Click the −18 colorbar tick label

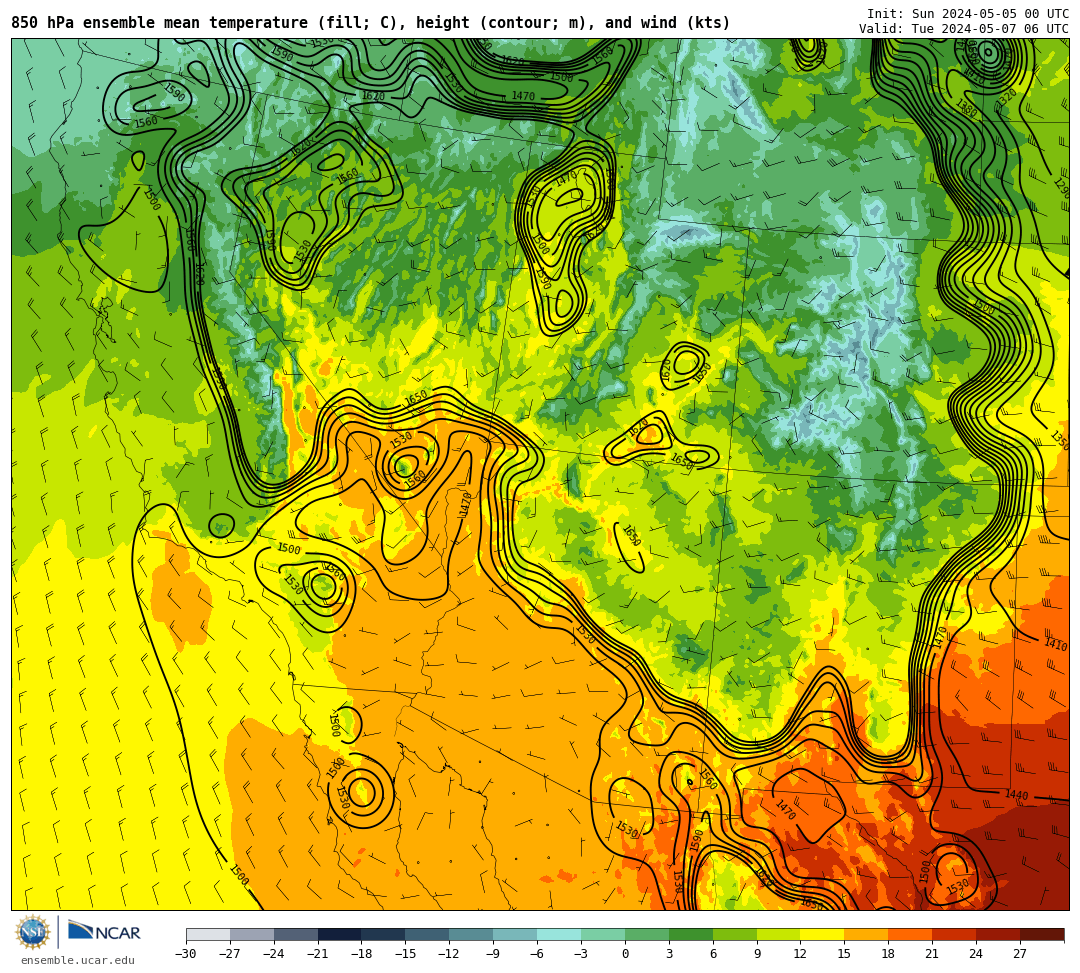[x=362, y=954]
